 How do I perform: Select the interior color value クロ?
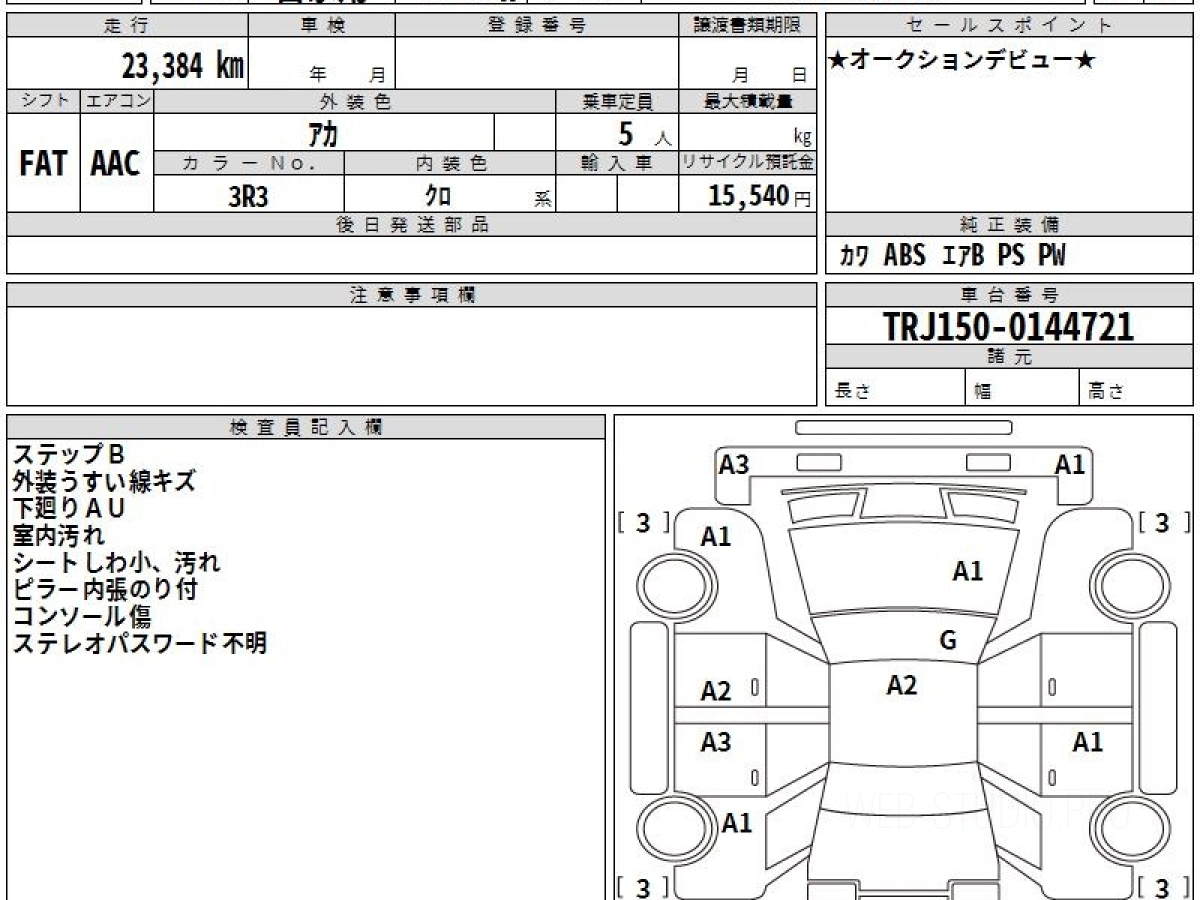point(437,196)
